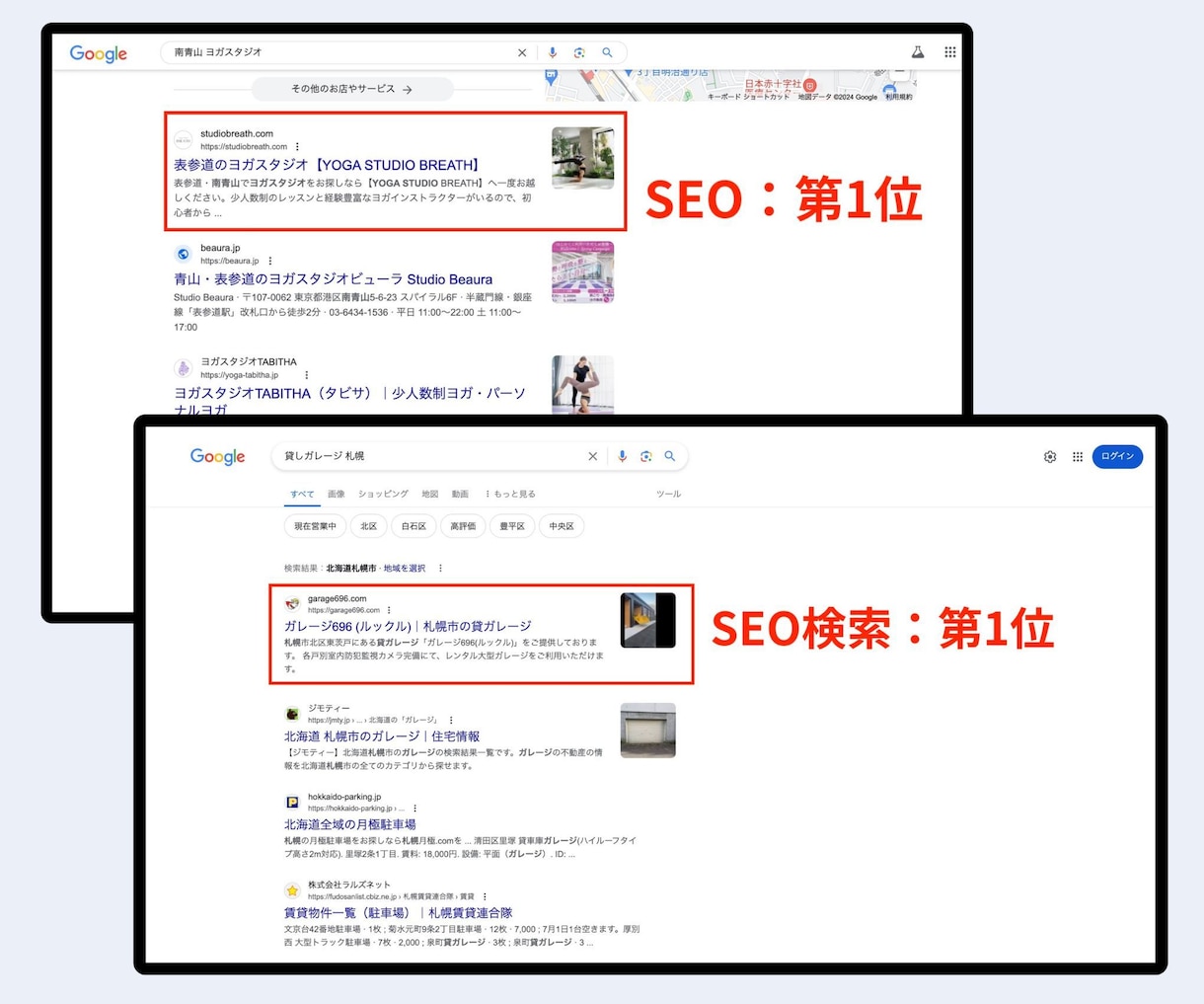Click the studiobreath.com favicon

point(184,140)
